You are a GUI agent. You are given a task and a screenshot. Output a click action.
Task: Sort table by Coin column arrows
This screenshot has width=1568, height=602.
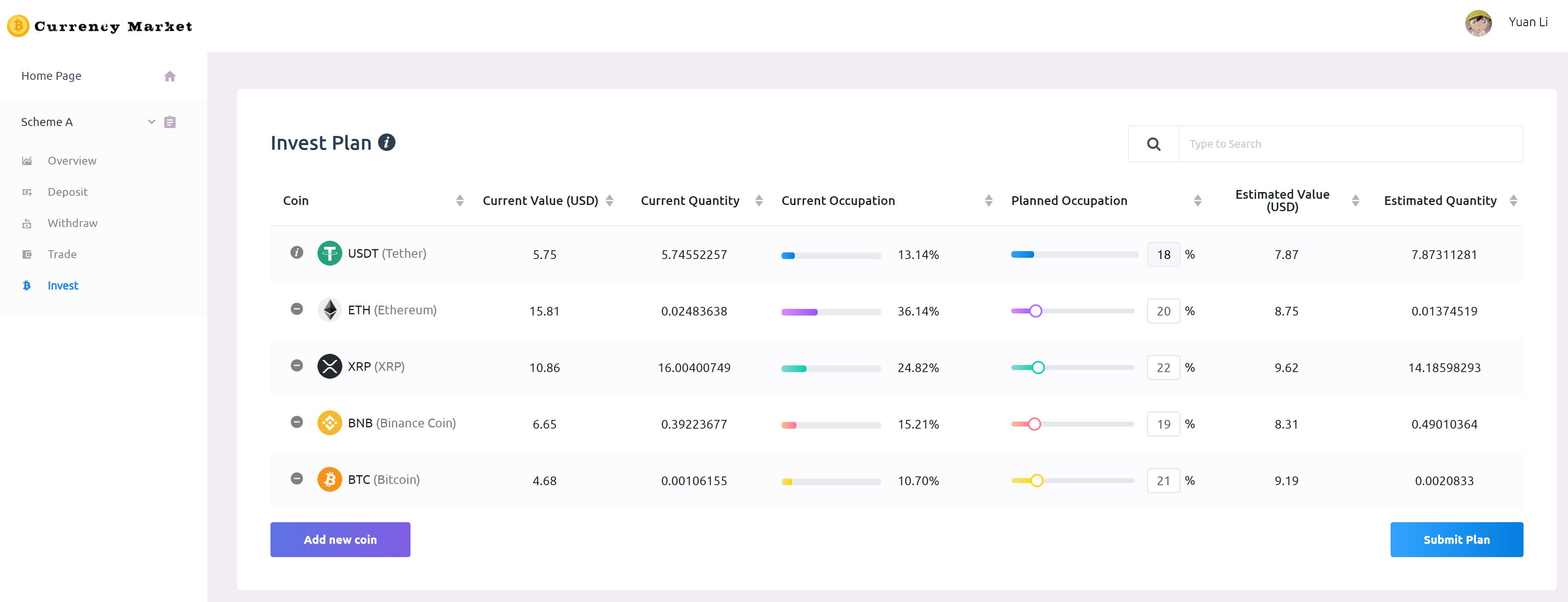(460, 200)
